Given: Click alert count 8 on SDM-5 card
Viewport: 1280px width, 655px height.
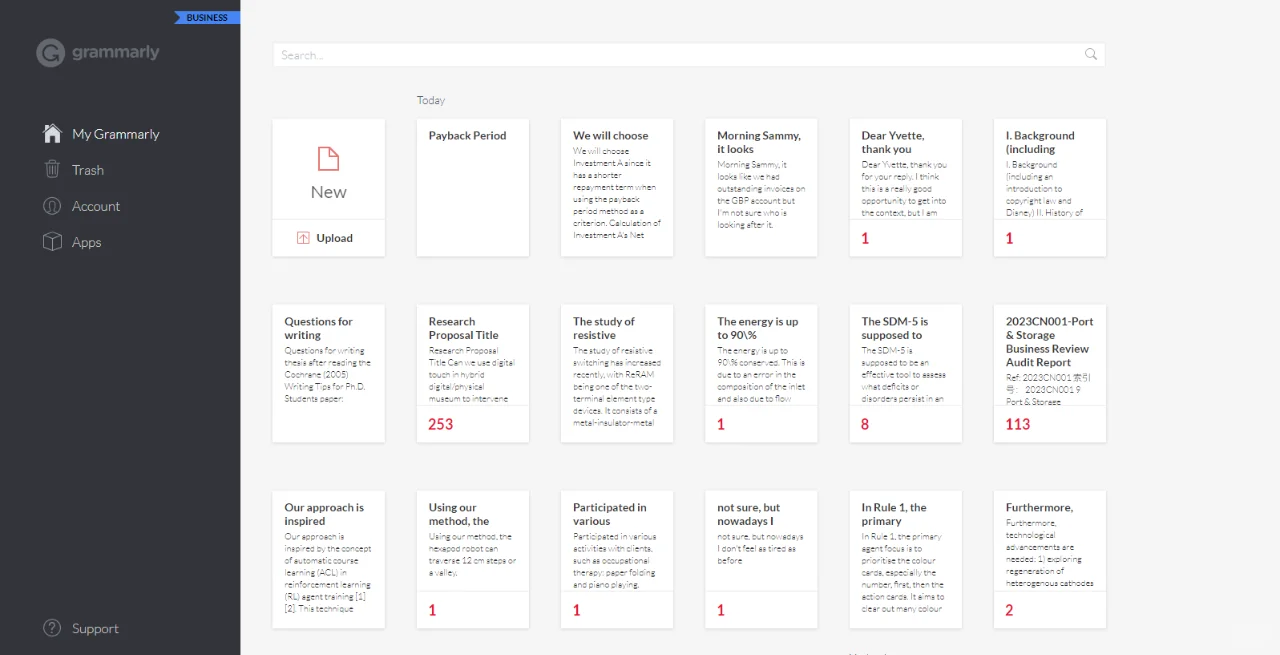Looking at the screenshot, I should (865, 424).
